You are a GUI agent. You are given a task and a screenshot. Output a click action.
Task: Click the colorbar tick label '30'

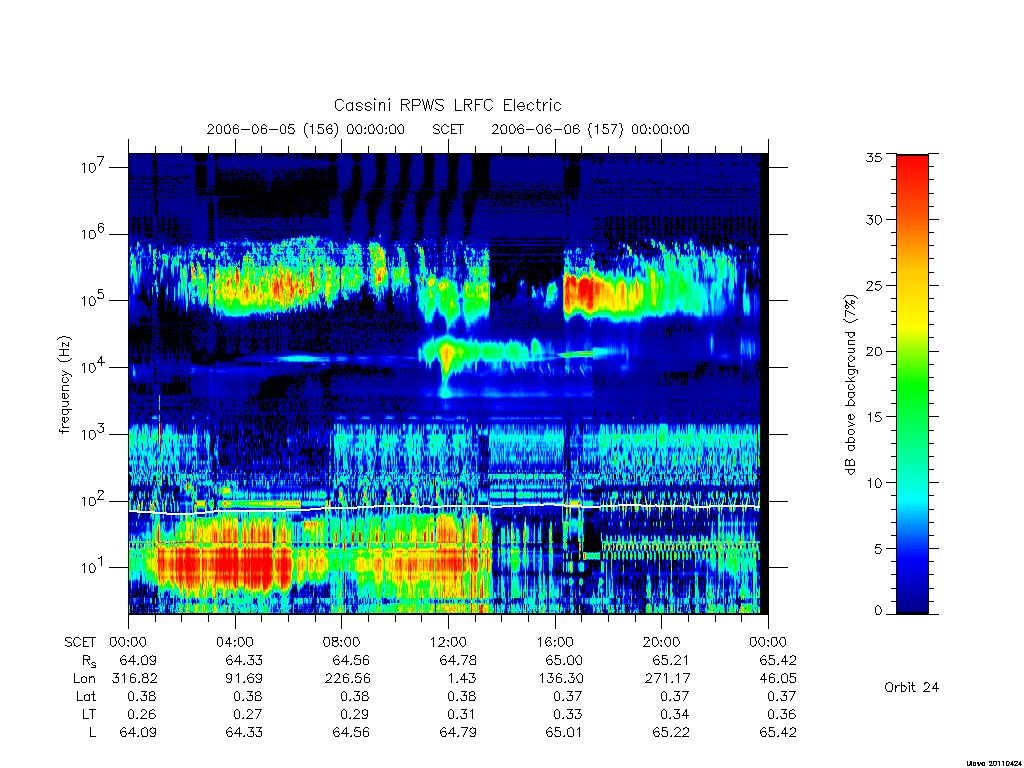(x=874, y=219)
